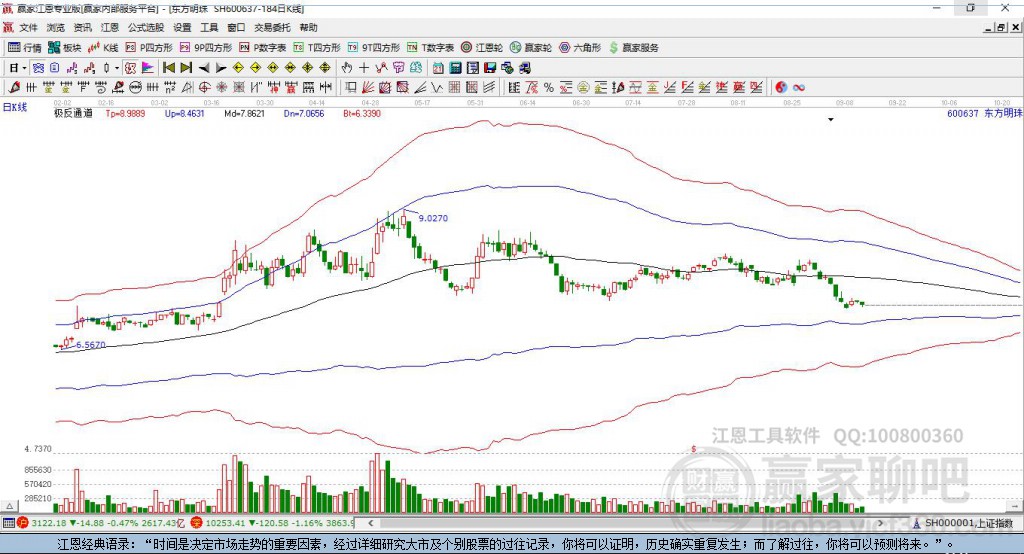Open the 9P四方形 tool

(x=206, y=48)
